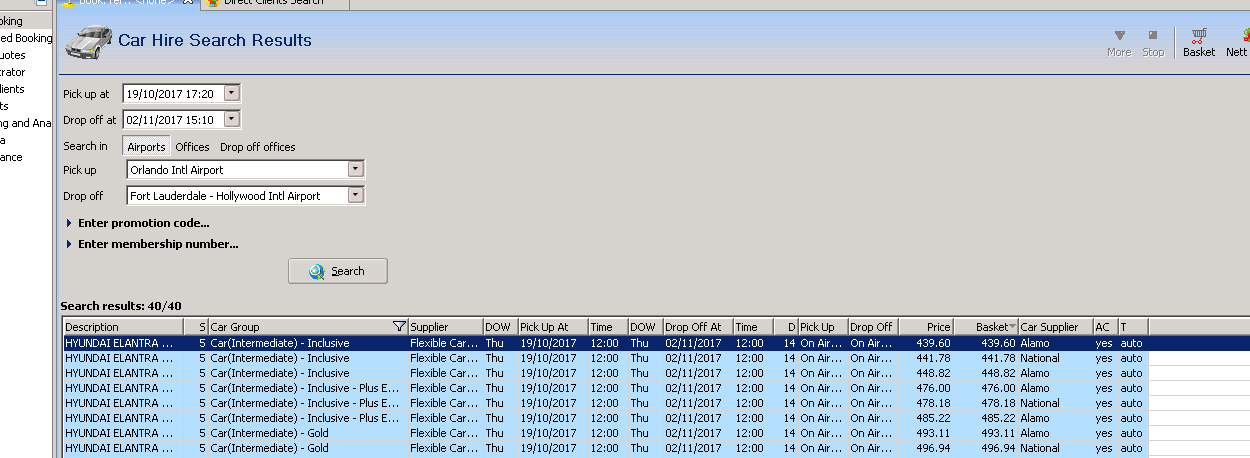Sort by the Pick Up At column header
The image size is (1250, 458).
click(x=552, y=327)
